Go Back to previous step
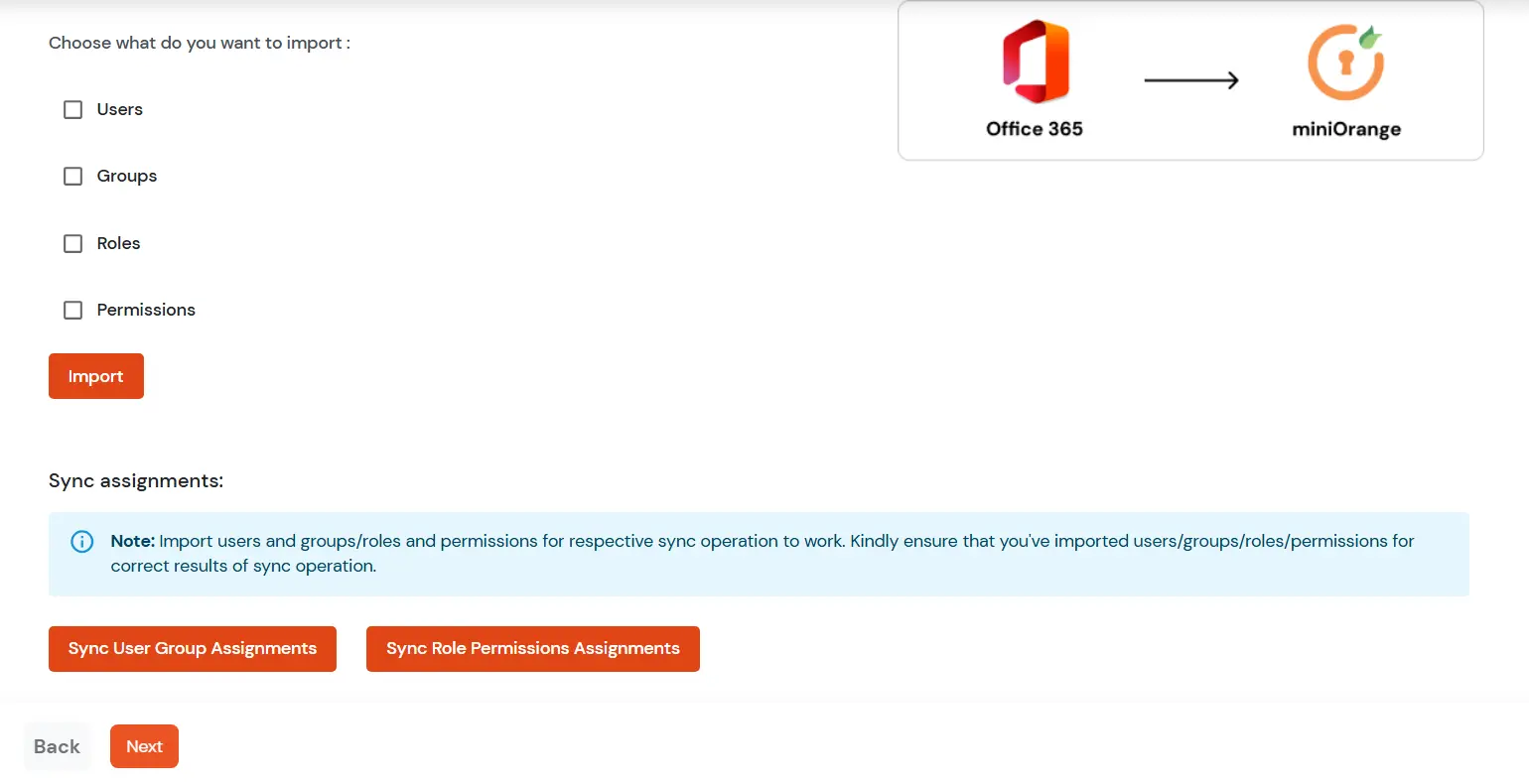This screenshot has width=1529, height=784. [x=57, y=746]
